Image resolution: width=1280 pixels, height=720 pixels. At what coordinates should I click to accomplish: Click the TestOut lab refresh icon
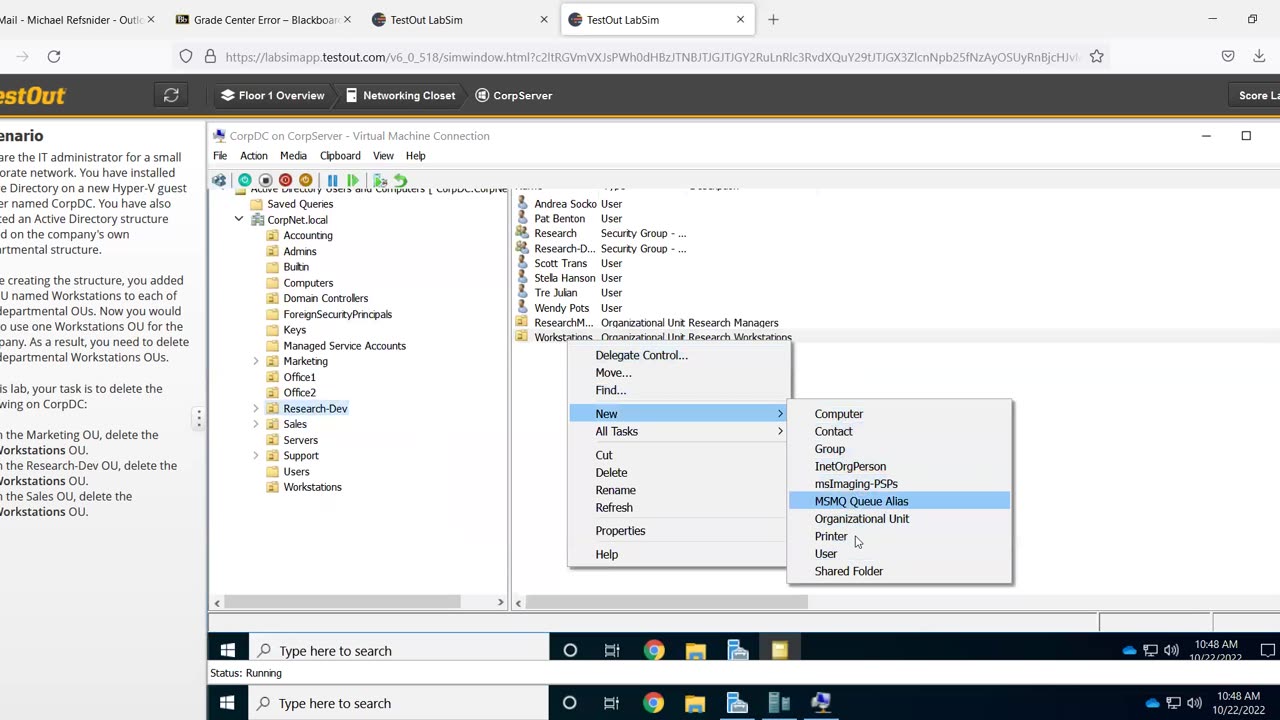(x=171, y=95)
